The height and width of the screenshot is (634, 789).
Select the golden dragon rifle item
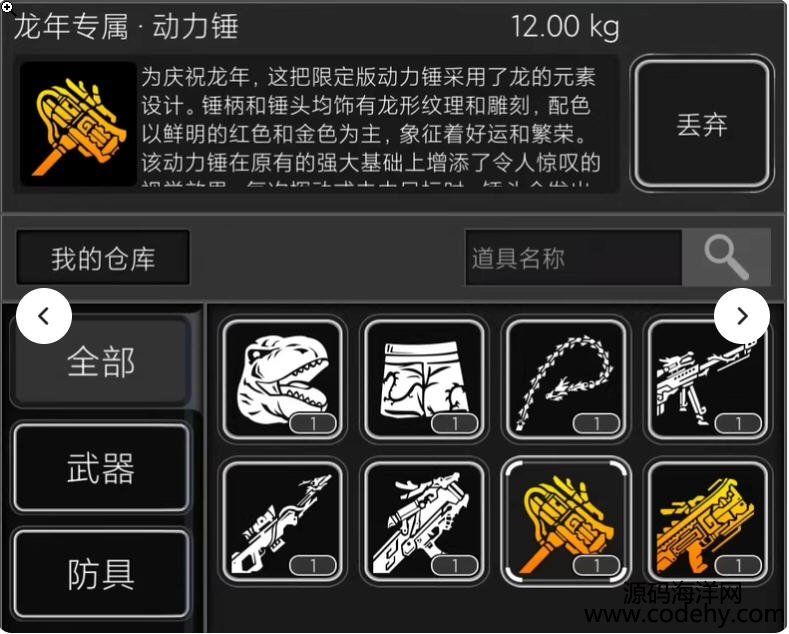click(x=707, y=522)
